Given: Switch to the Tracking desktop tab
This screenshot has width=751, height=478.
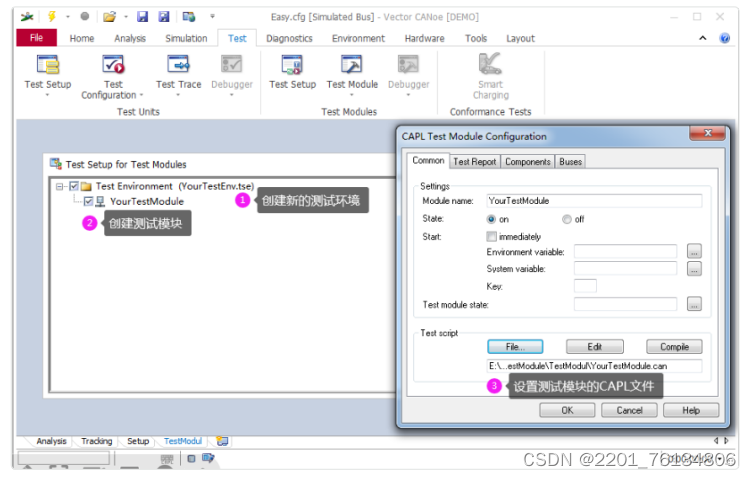Looking at the screenshot, I should coord(96,441).
